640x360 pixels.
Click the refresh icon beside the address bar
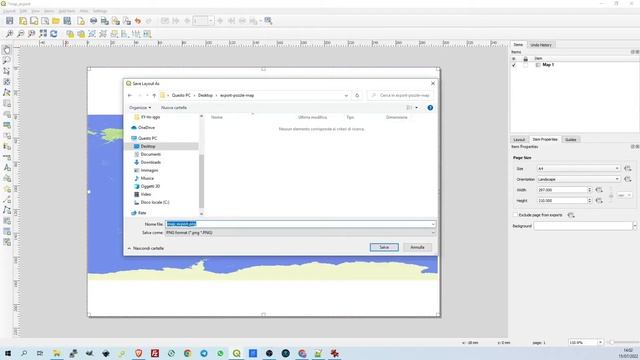tap(357, 96)
